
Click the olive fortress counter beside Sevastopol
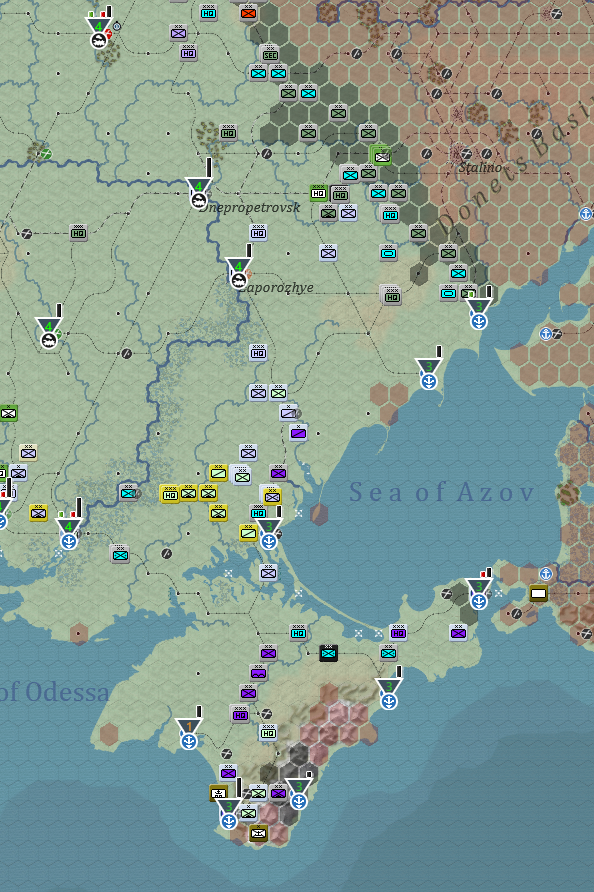click(x=218, y=792)
